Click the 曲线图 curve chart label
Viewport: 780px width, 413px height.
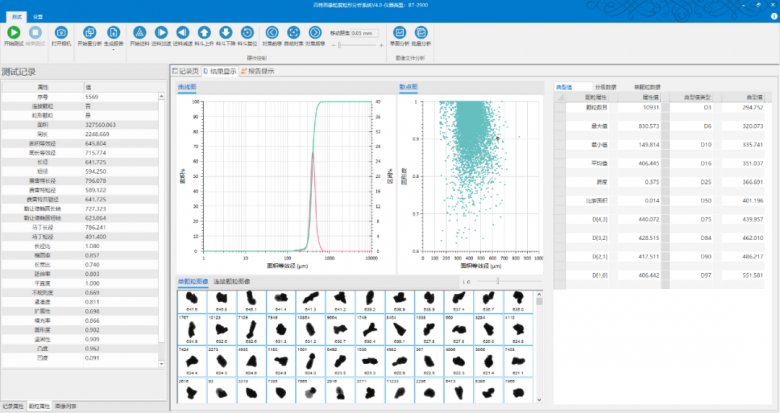[x=187, y=87]
